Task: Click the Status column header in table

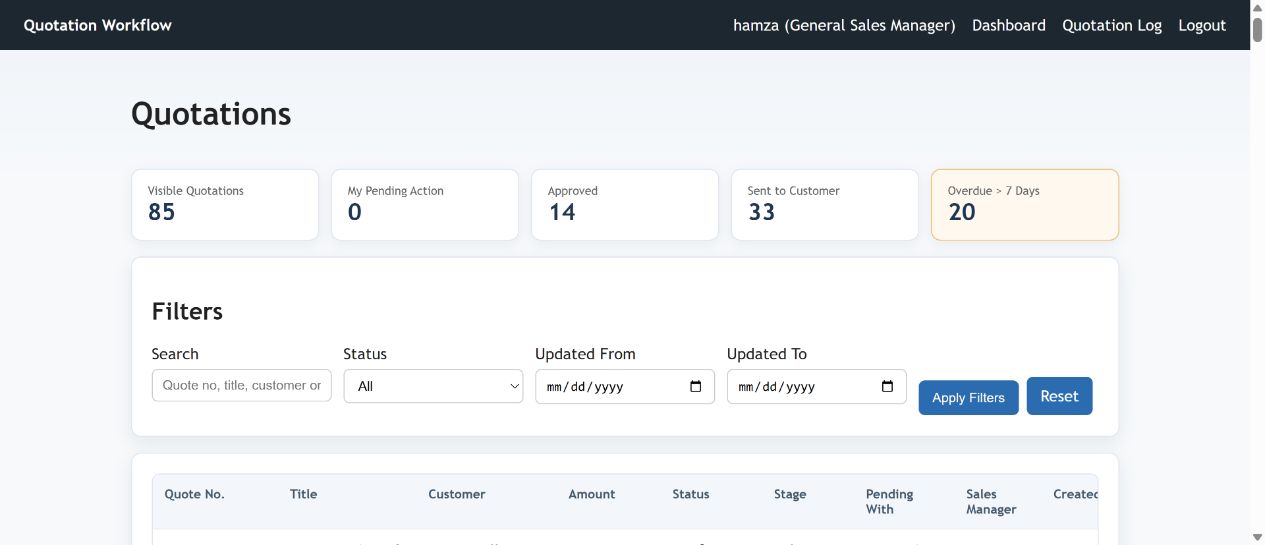Action: click(x=691, y=494)
